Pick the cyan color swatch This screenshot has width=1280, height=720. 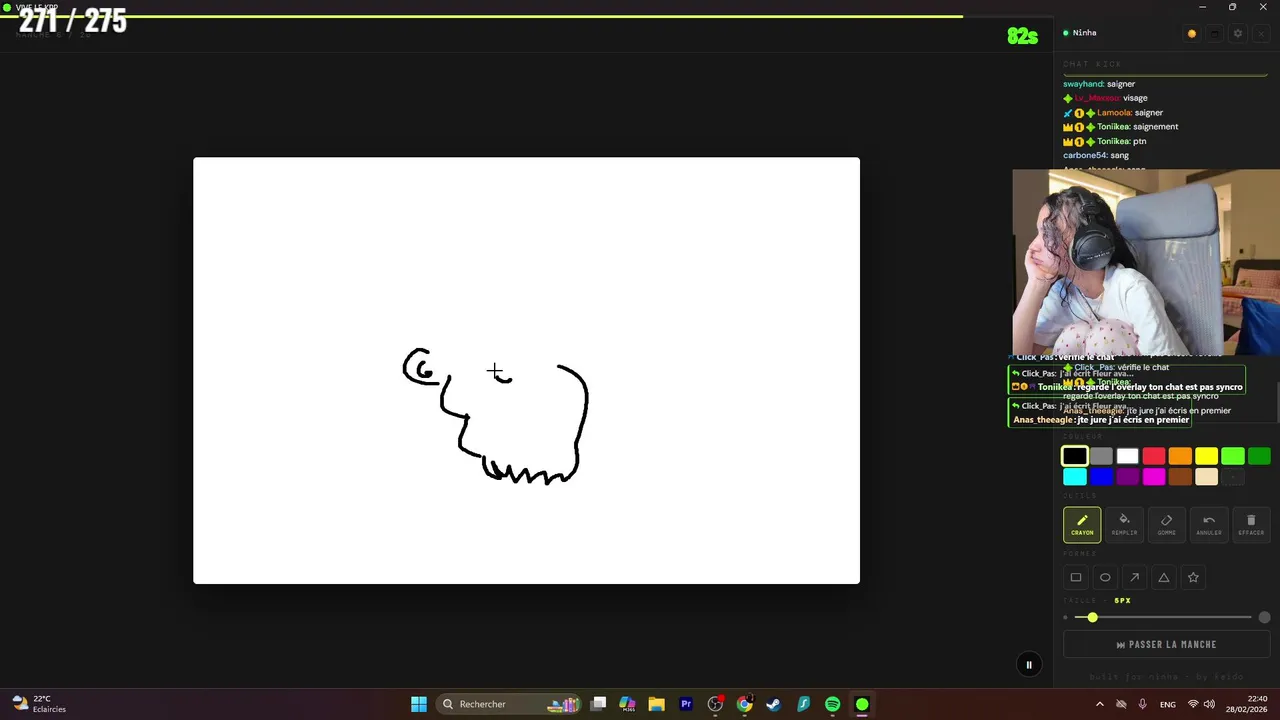[x=1075, y=477]
